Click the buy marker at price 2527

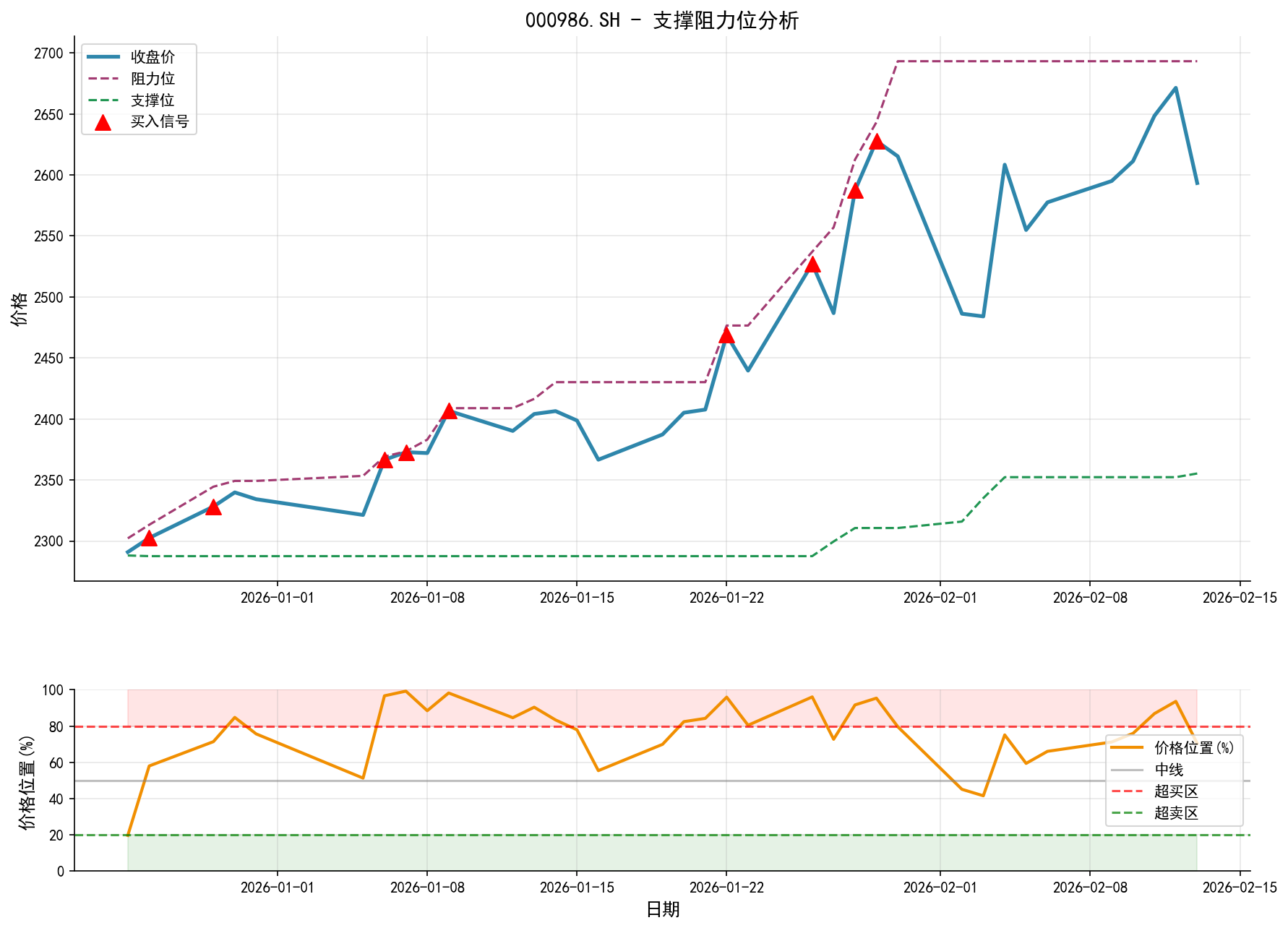tap(813, 265)
